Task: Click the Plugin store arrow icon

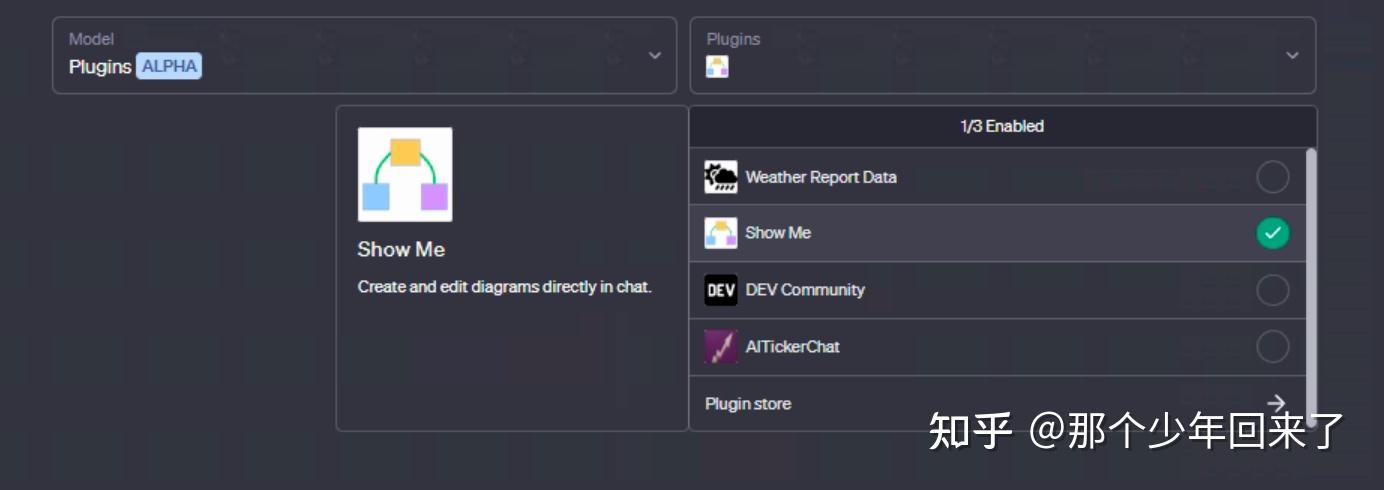Action: [1276, 403]
